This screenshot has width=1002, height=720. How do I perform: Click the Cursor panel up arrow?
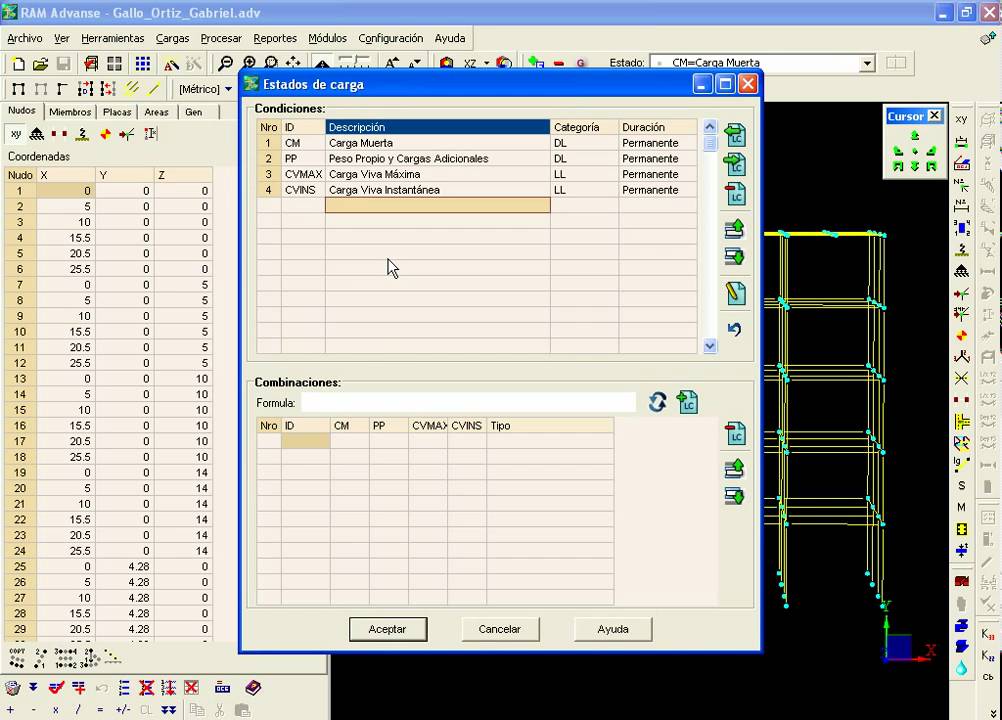pos(914,135)
